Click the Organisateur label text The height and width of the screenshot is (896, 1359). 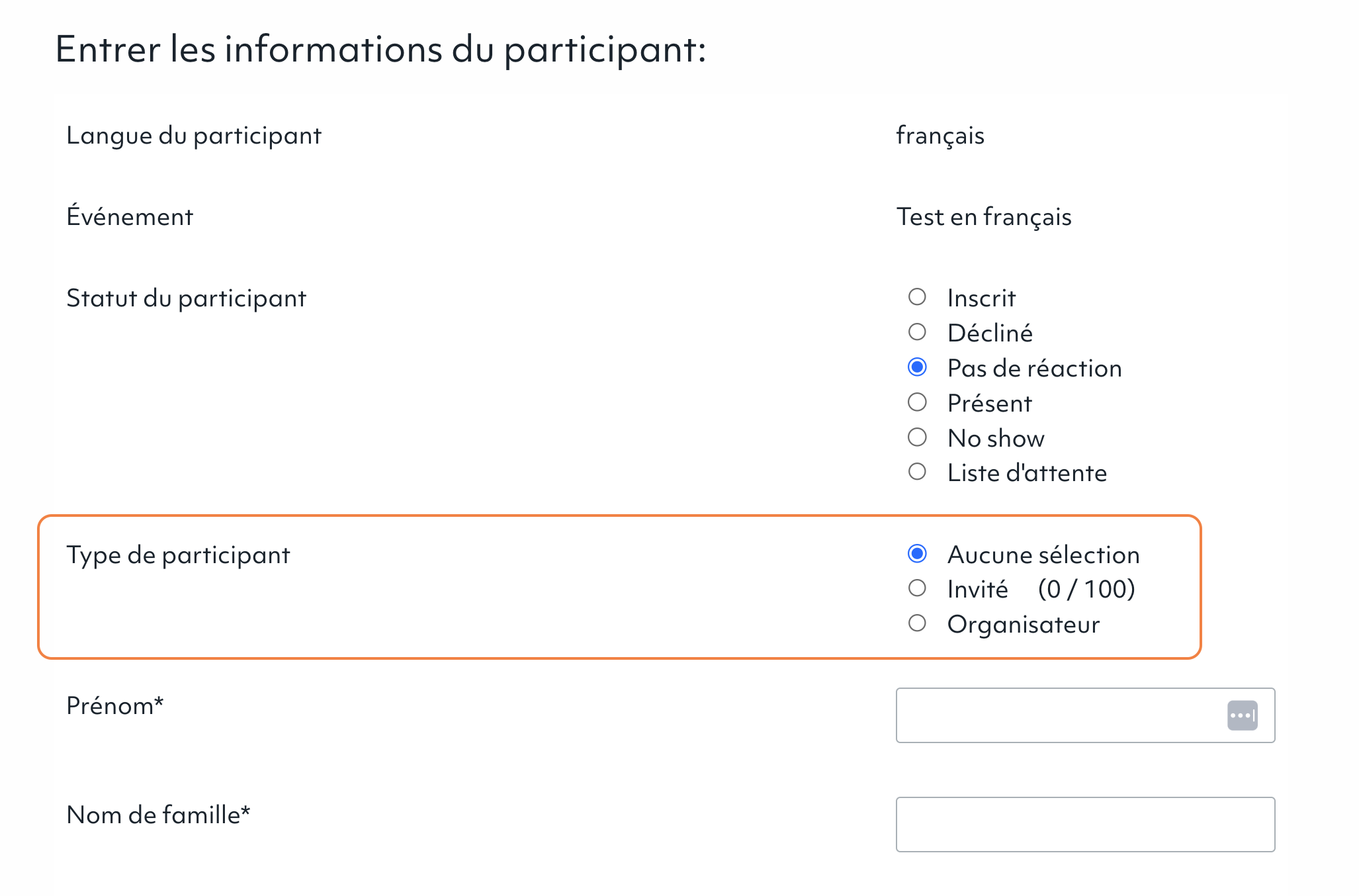coord(1024,624)
